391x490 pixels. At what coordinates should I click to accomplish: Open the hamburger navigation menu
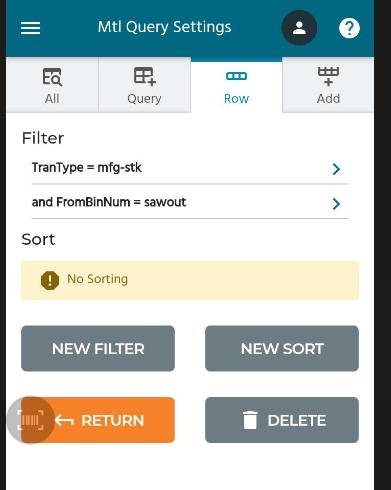pos(31,28)
